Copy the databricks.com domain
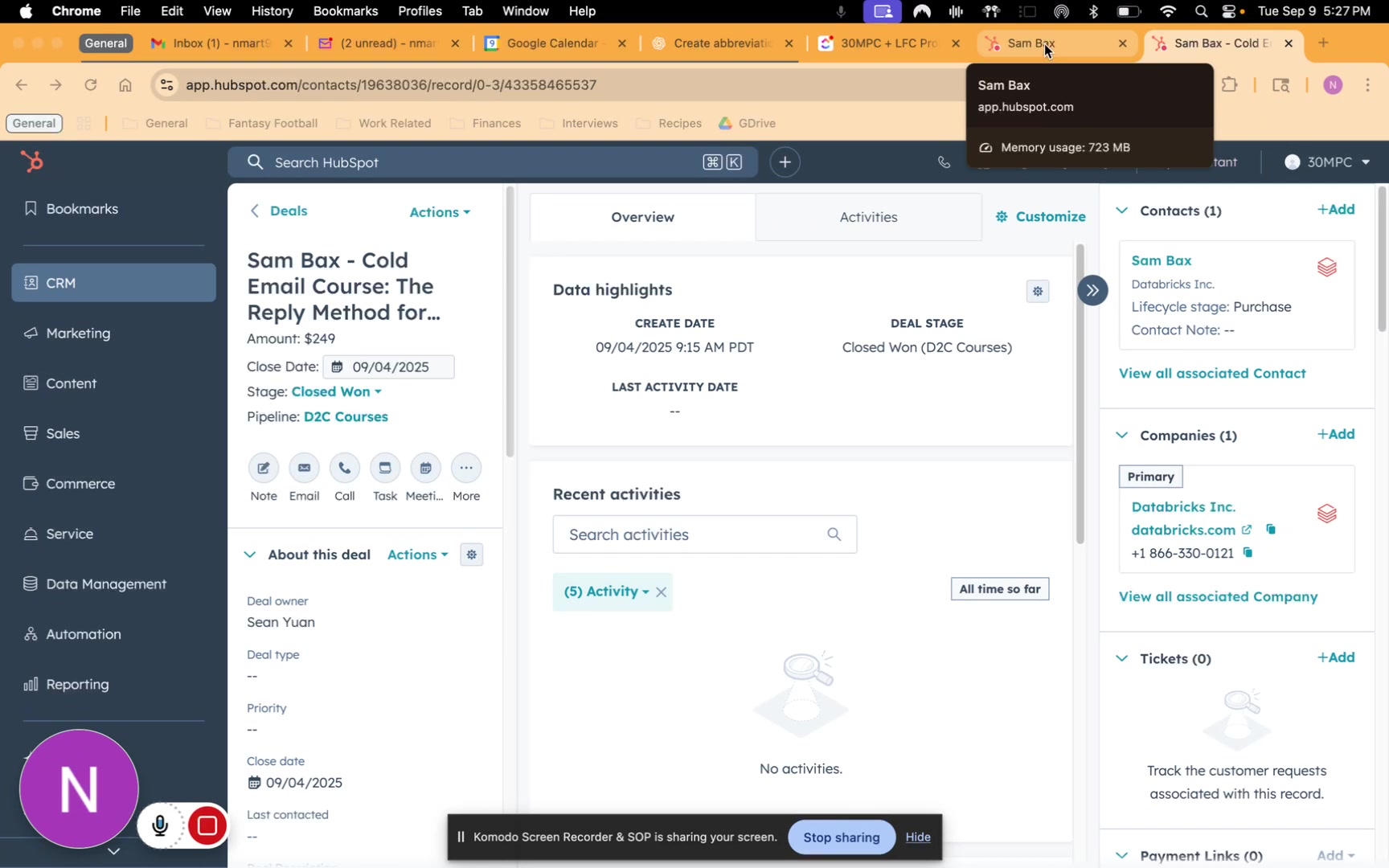The image size is (1389, 868). pos(1271,530)
